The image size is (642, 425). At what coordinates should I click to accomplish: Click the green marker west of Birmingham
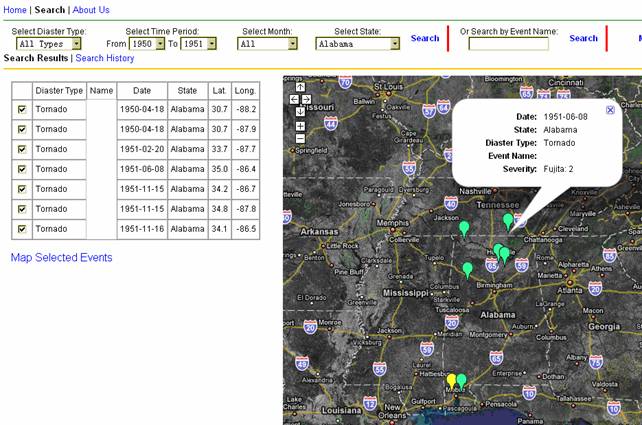[467, 269]
